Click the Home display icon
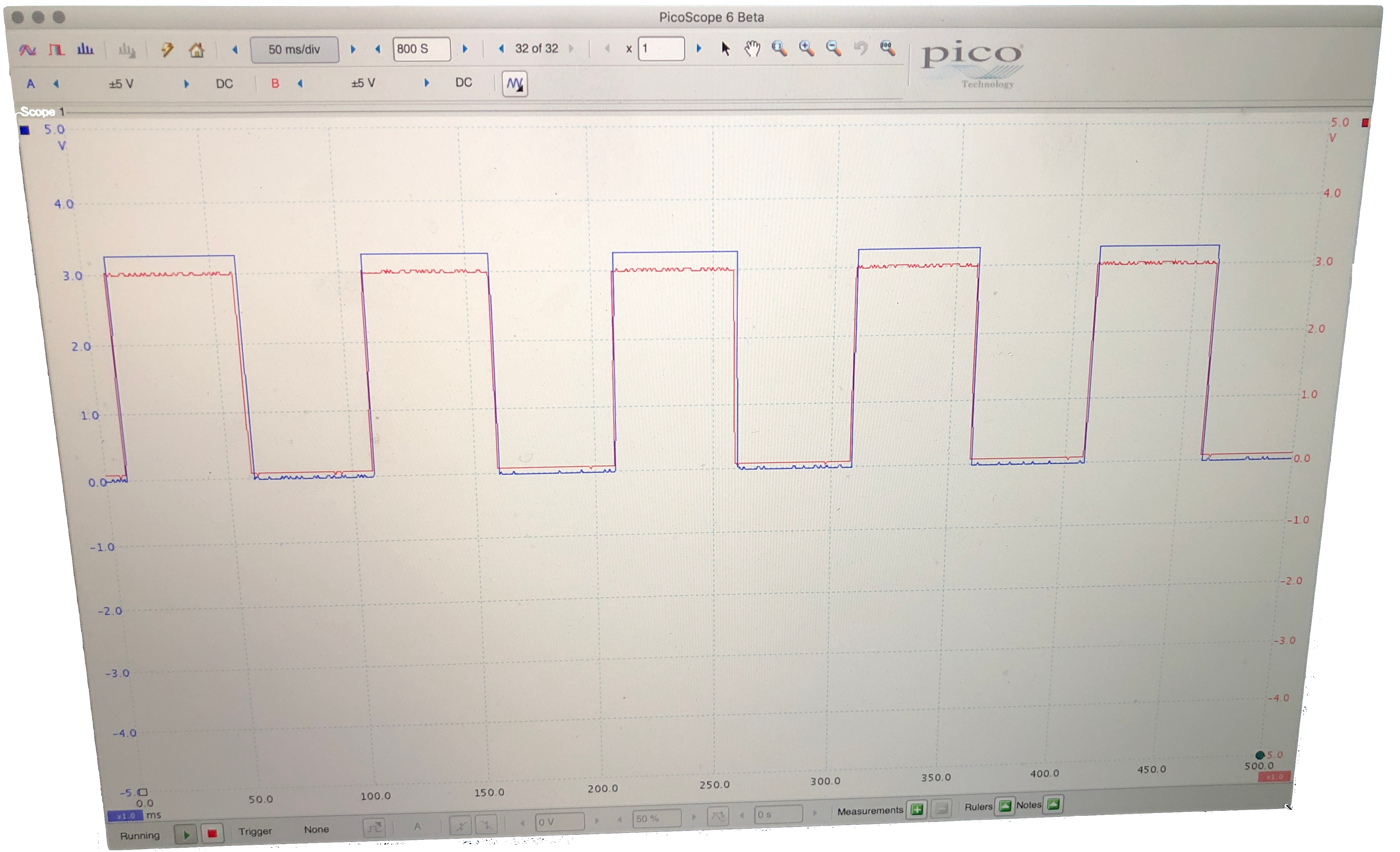 (x=197, y=50)
